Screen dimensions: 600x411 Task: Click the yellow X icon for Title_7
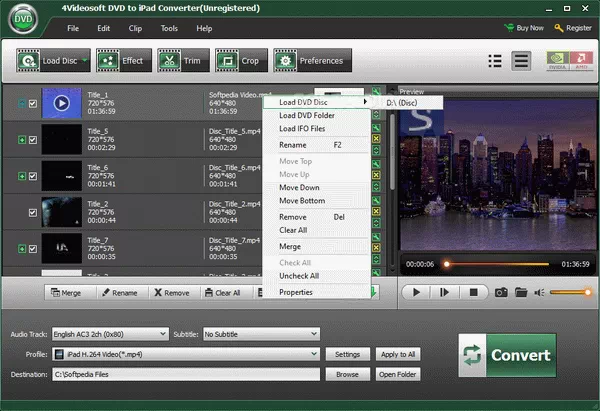point(376,248)
